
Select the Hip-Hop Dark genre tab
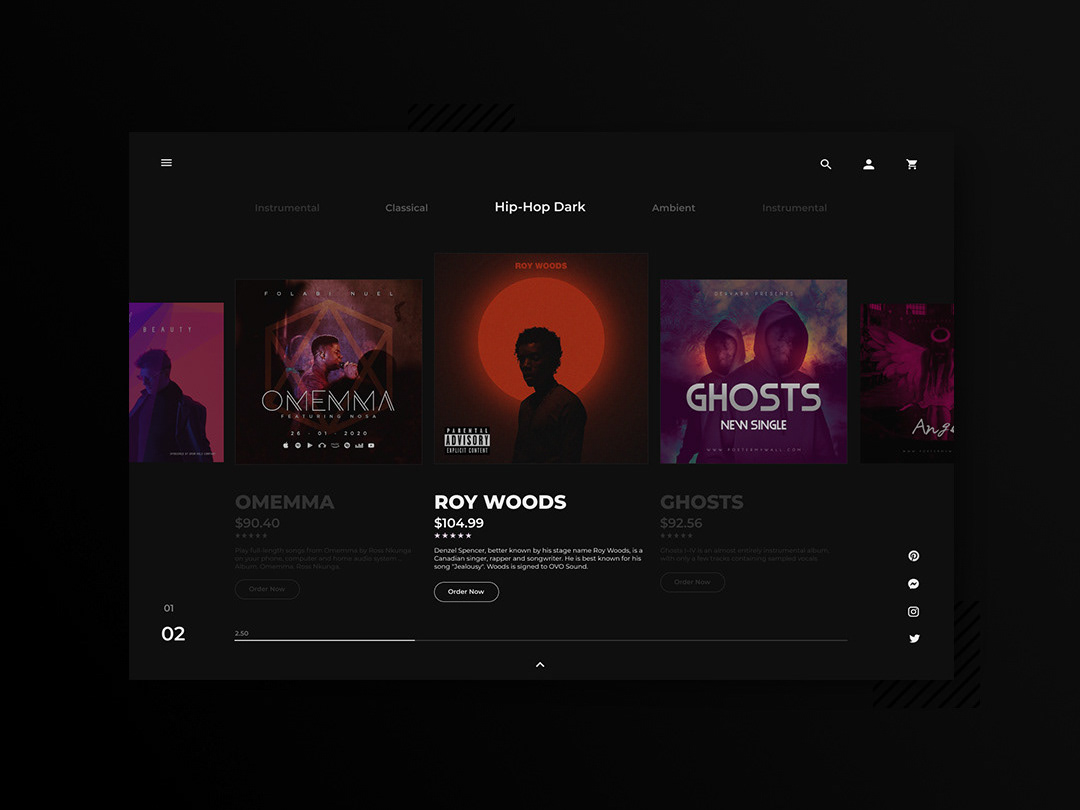[x=540, y=207]
